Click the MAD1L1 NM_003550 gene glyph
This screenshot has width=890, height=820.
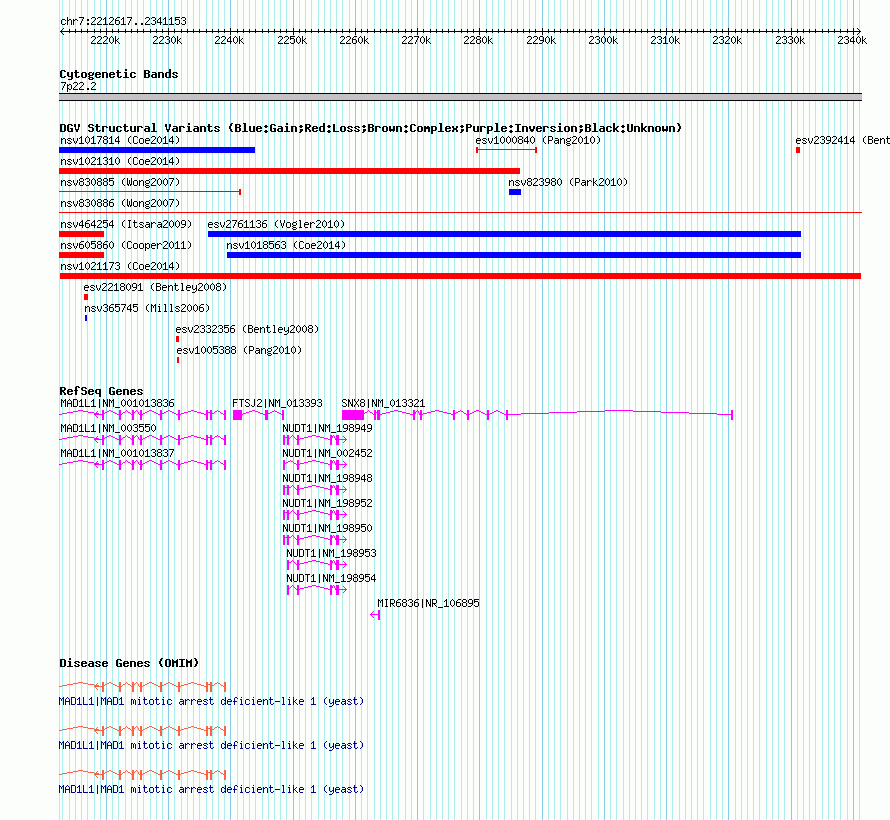point(142,440)
